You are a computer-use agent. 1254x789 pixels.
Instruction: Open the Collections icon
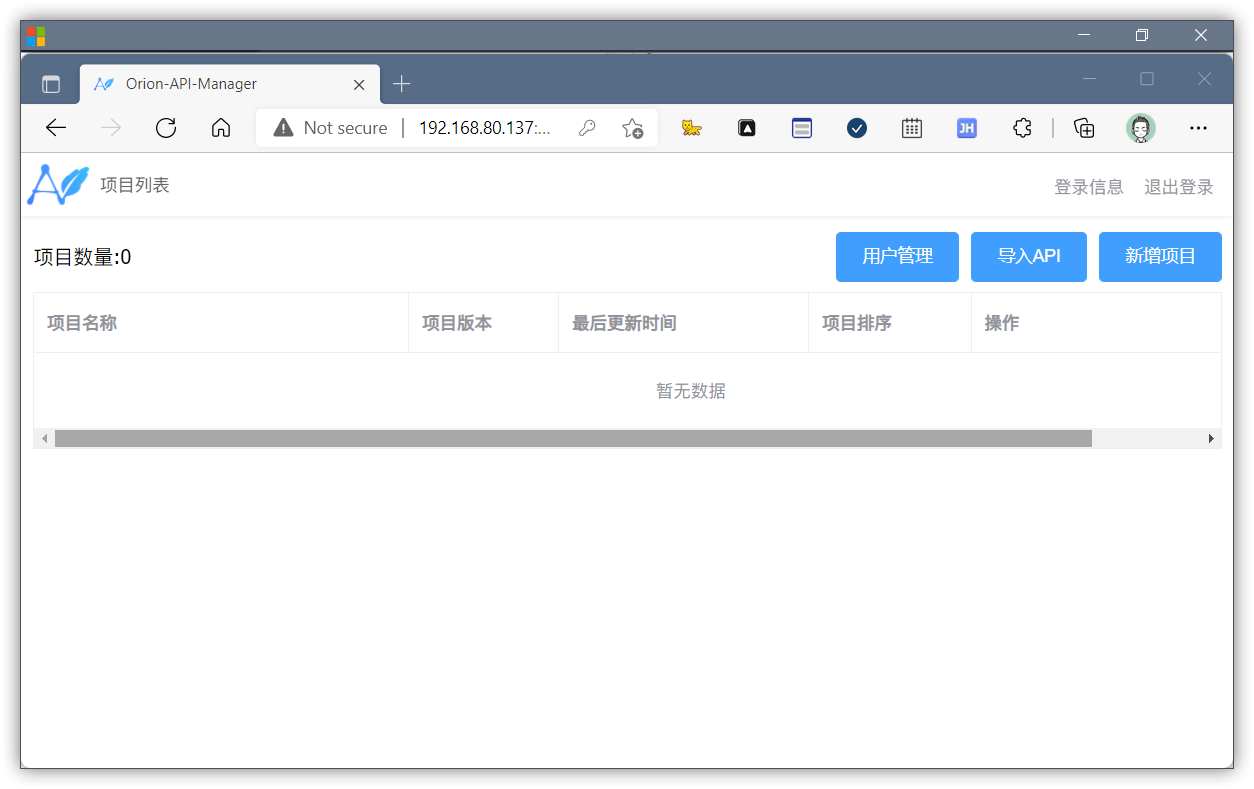click(1084, 128)
